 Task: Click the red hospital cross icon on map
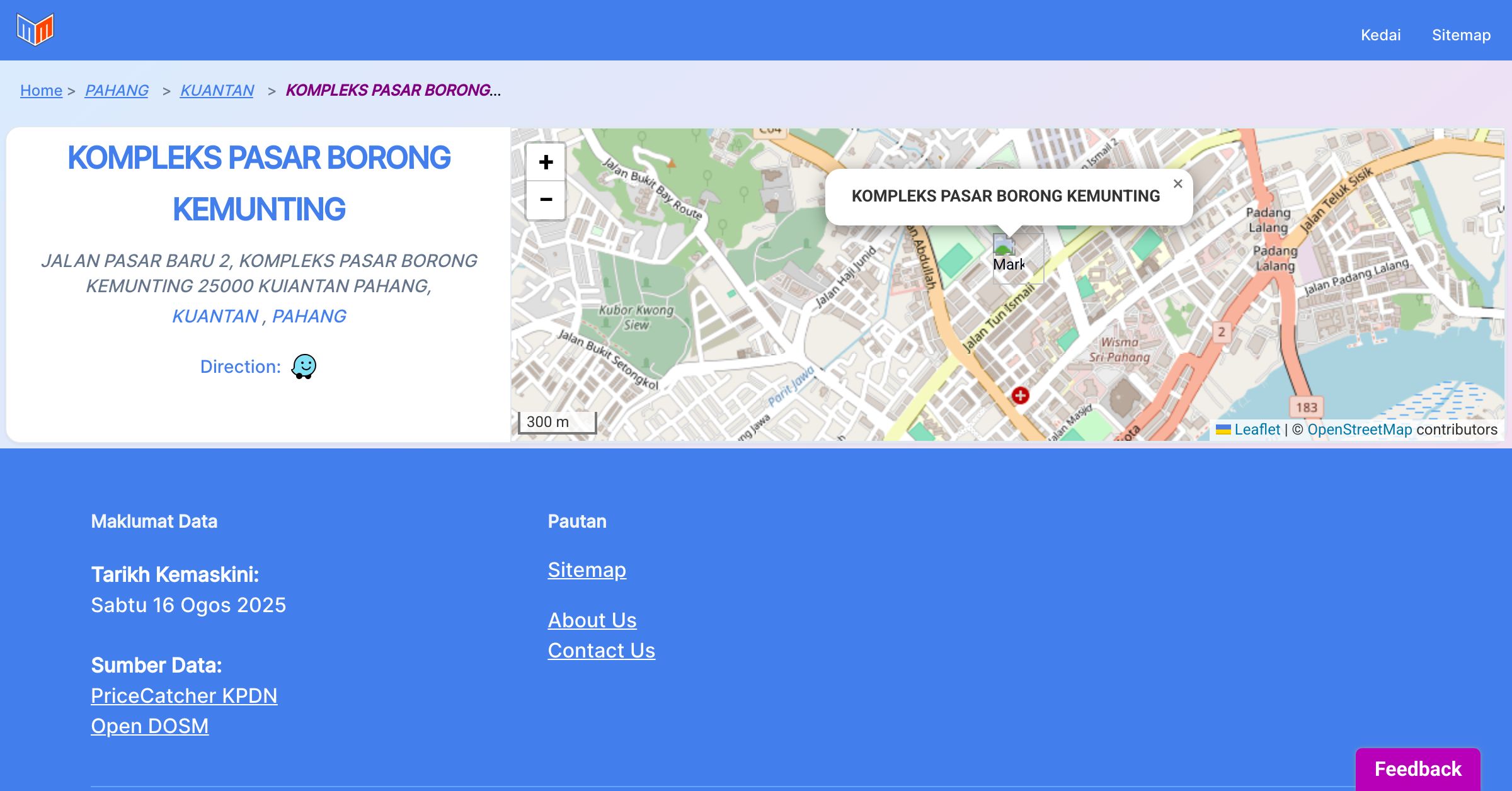1020,396
